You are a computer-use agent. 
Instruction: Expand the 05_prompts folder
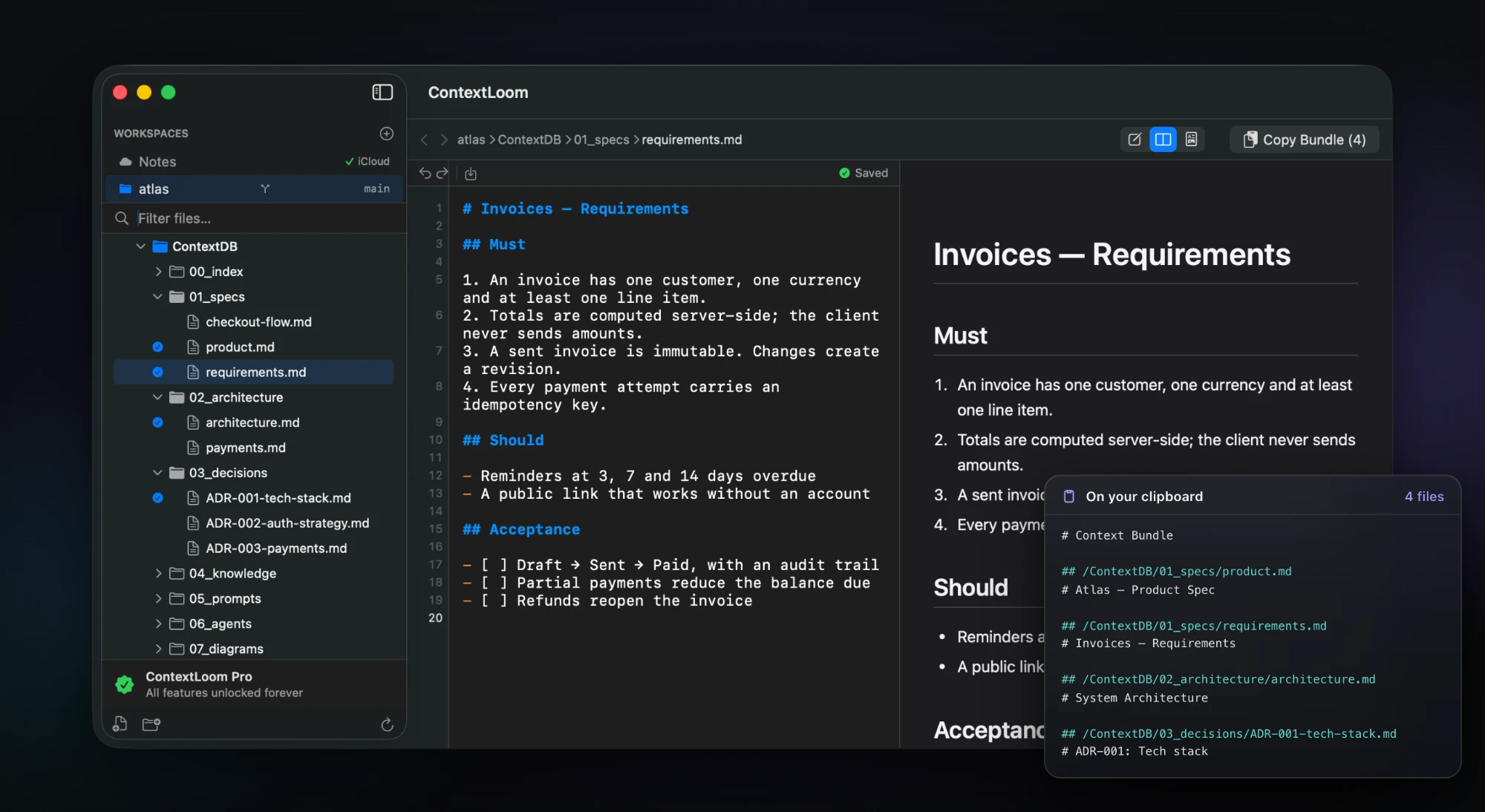158,599
